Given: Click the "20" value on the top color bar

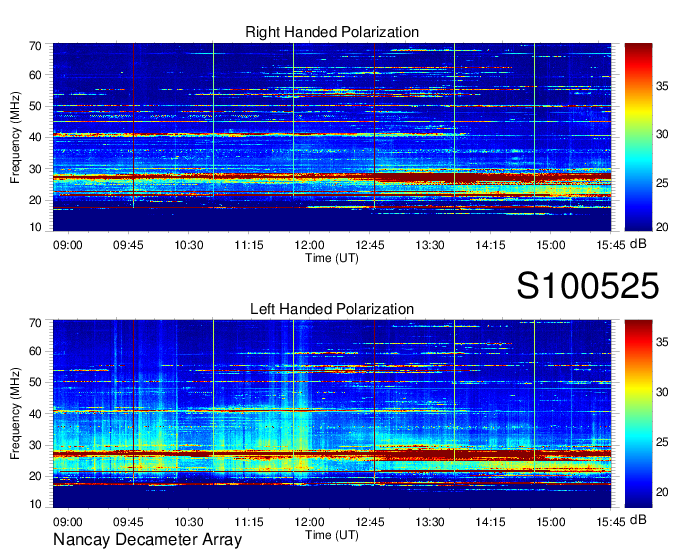Looking at the screenshot, I should point(662,227).
